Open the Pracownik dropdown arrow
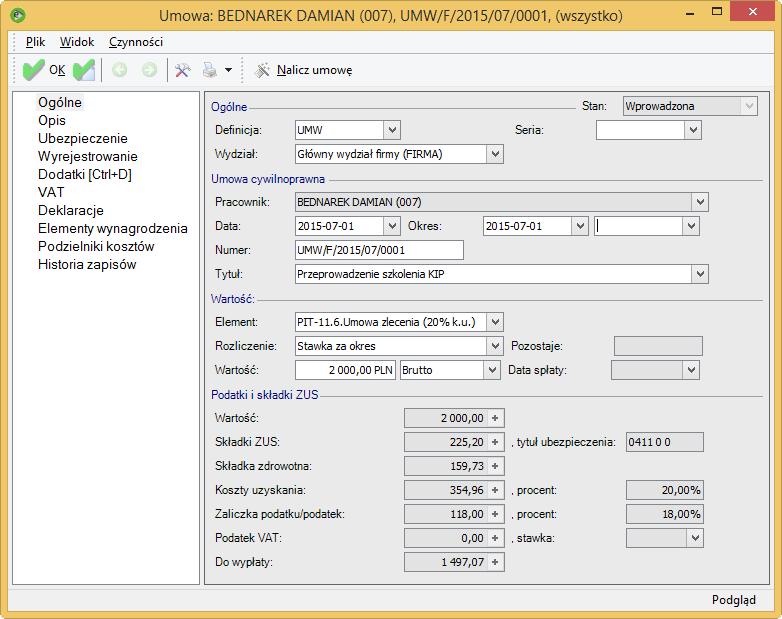The image size is (782, 619). coord(700,202)
